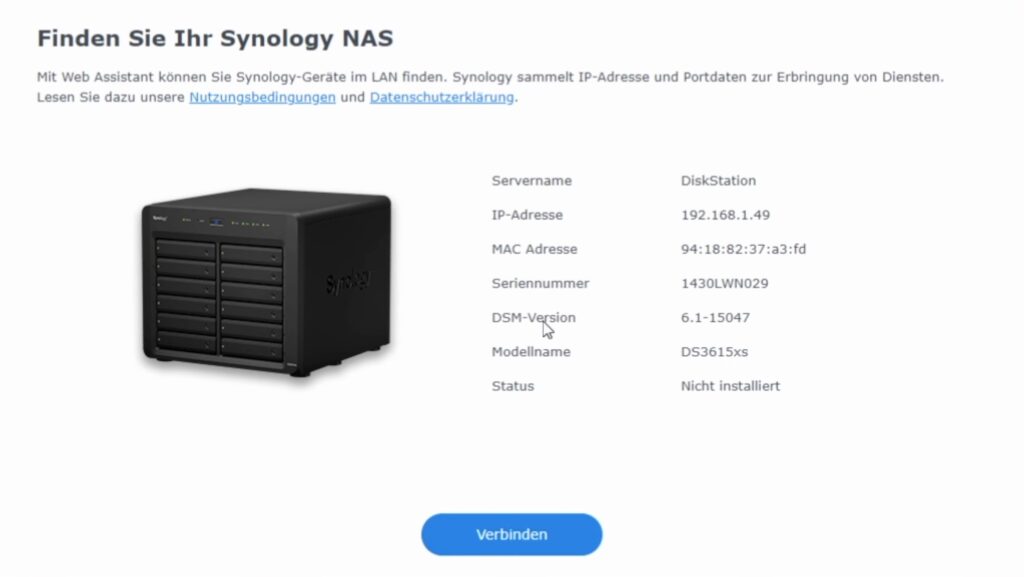The height and width of the screenshot is (577, 1024).
Task: Click the Seriennummer label
Action: point(540,283)
